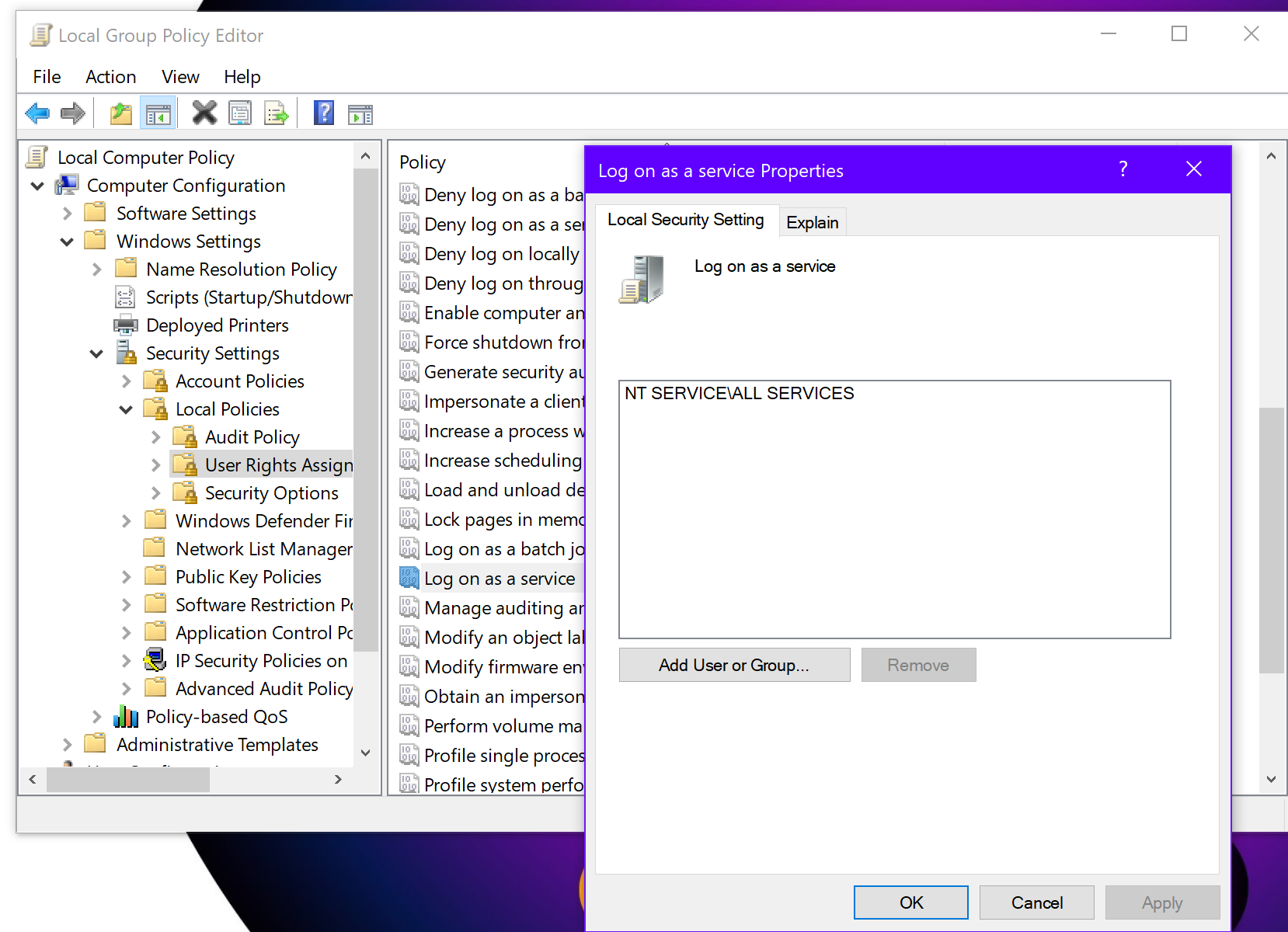Viewport: 1288px width, 932px height.
Task: Click the Apply button
Action: [x=1162, y=902]
